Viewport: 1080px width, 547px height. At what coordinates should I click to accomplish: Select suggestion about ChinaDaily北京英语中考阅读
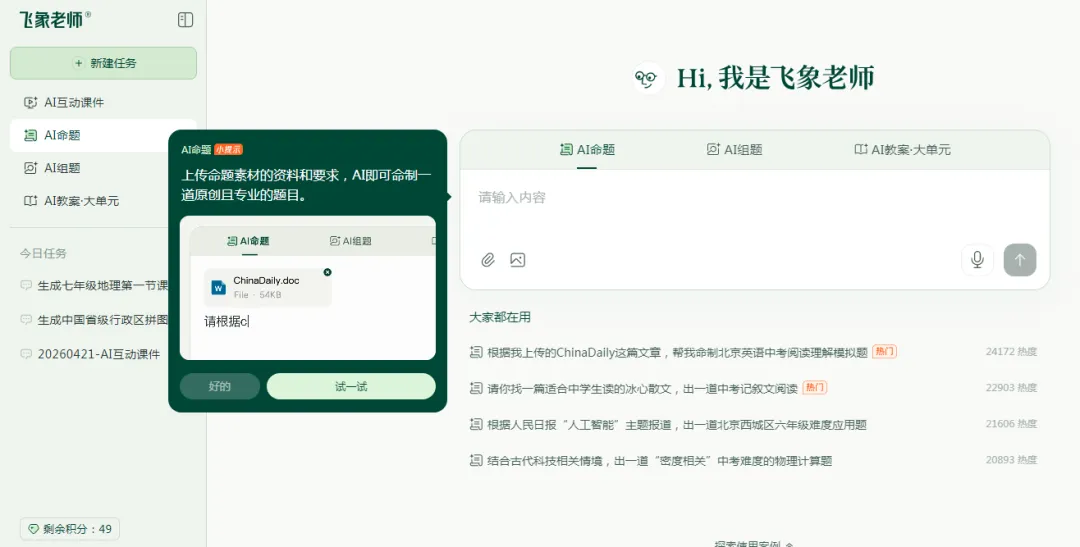click(677, 353)
